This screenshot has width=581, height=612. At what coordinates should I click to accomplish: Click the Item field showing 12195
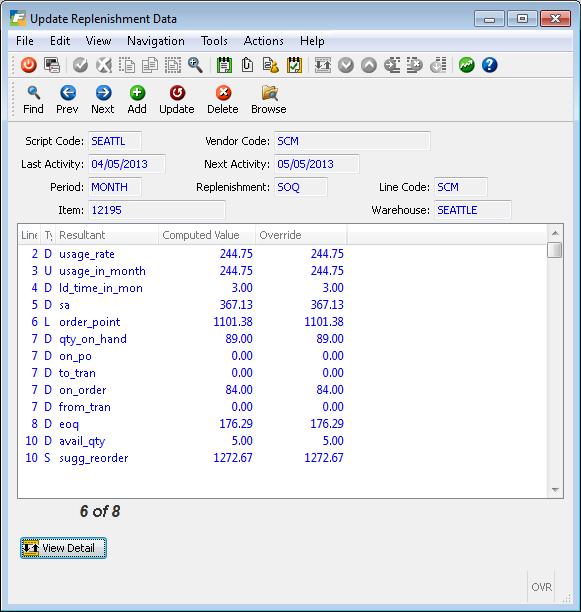(157, 210)
